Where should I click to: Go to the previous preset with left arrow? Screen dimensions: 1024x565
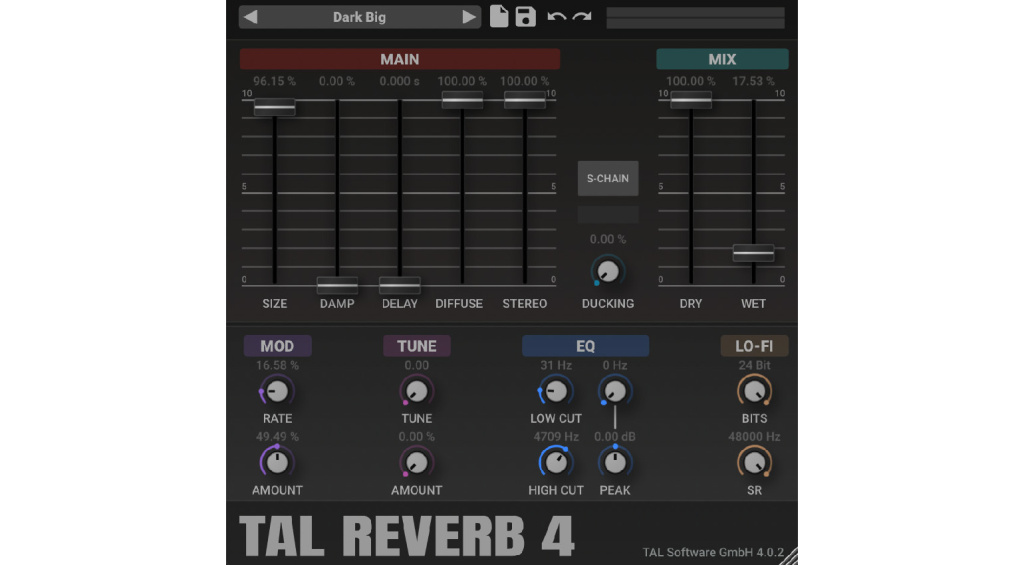tap(251, 17)
